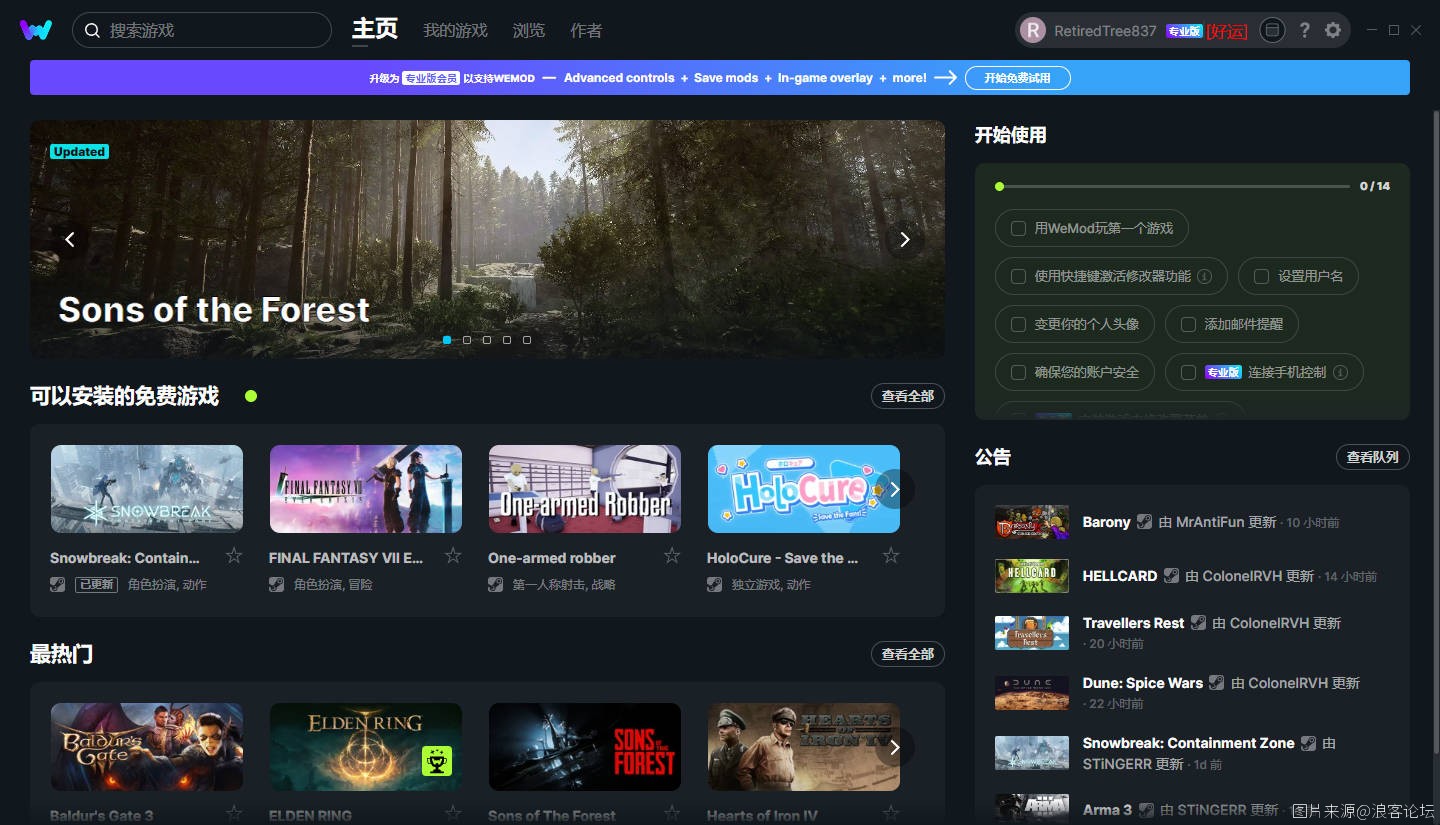
Task: Click 查看全部 for 最热门
Action: tap(908, 654)
